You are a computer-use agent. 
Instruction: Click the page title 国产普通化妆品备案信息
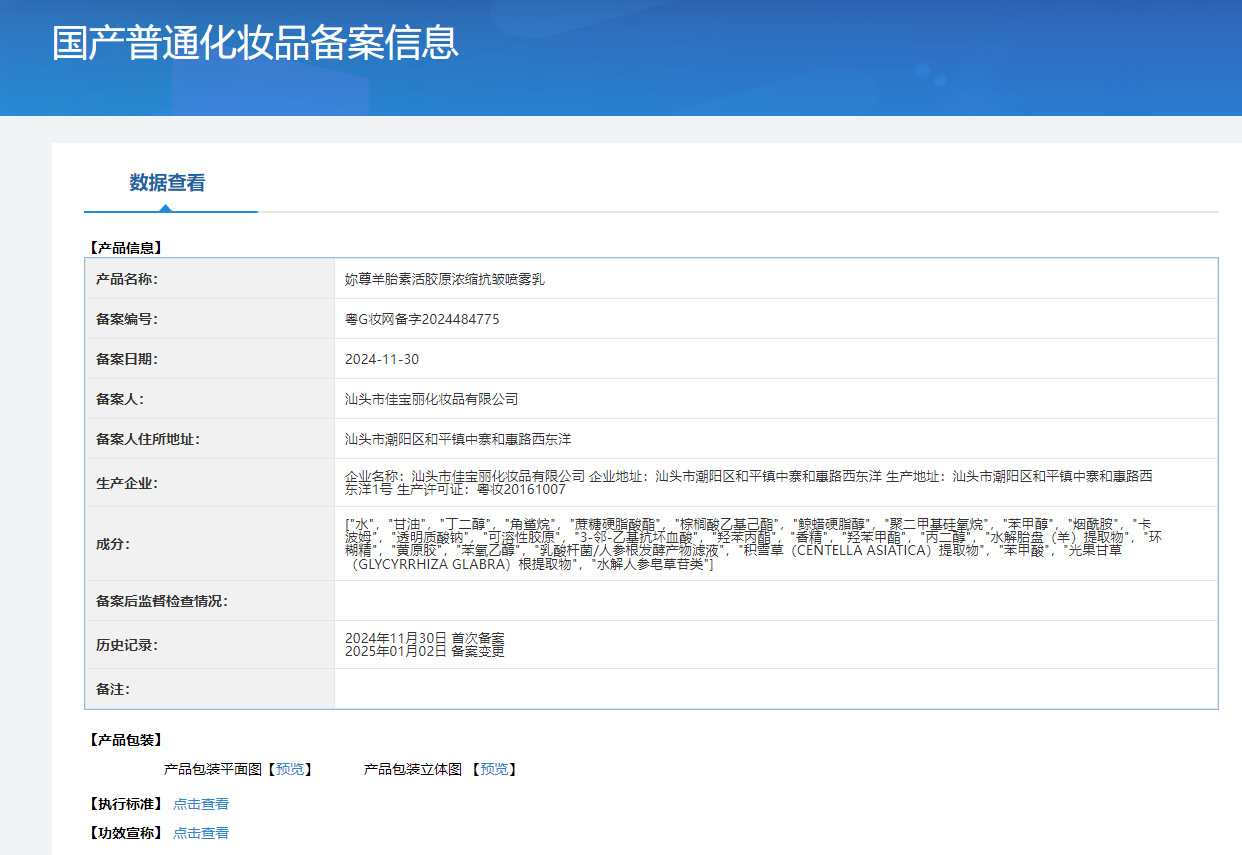(255, 43)
